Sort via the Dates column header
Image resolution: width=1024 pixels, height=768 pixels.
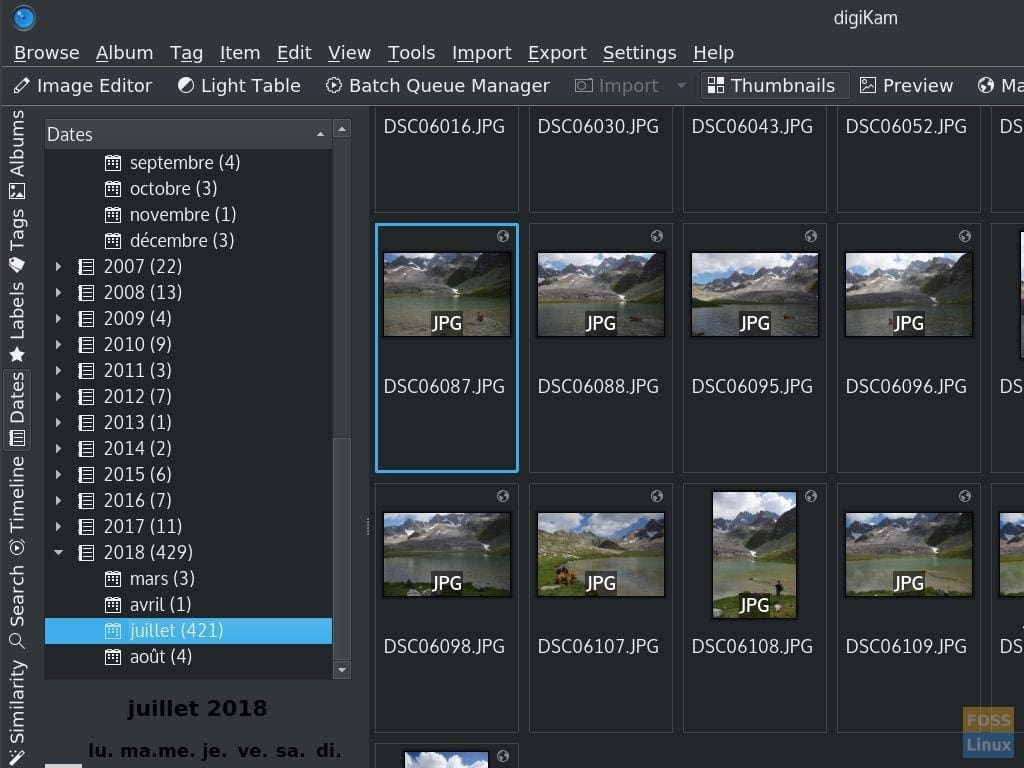(x=188, y=135)
